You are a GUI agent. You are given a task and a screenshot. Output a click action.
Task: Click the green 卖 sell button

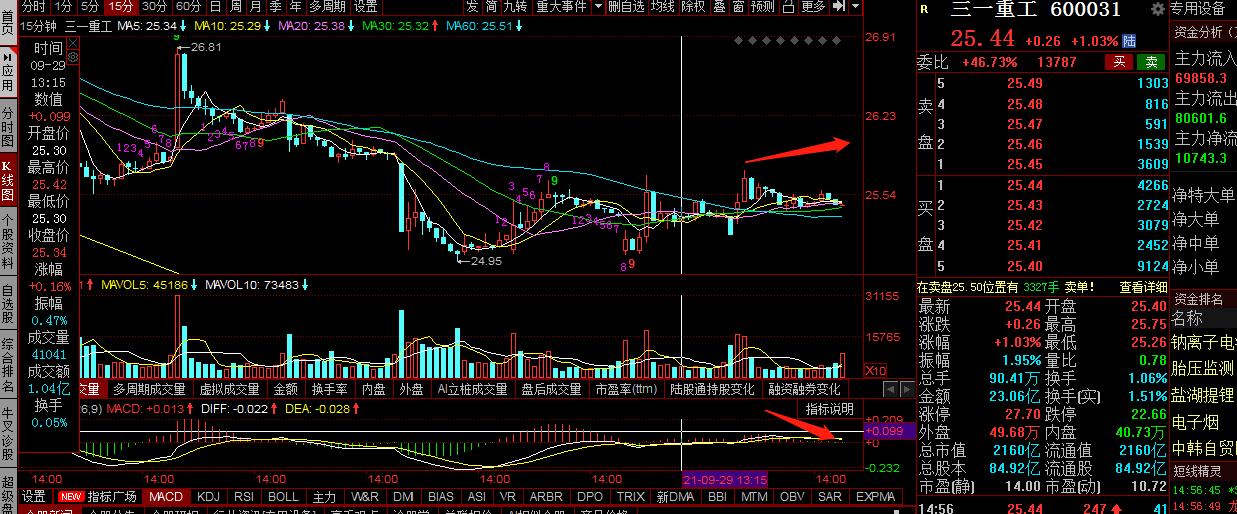point(1150,62)
